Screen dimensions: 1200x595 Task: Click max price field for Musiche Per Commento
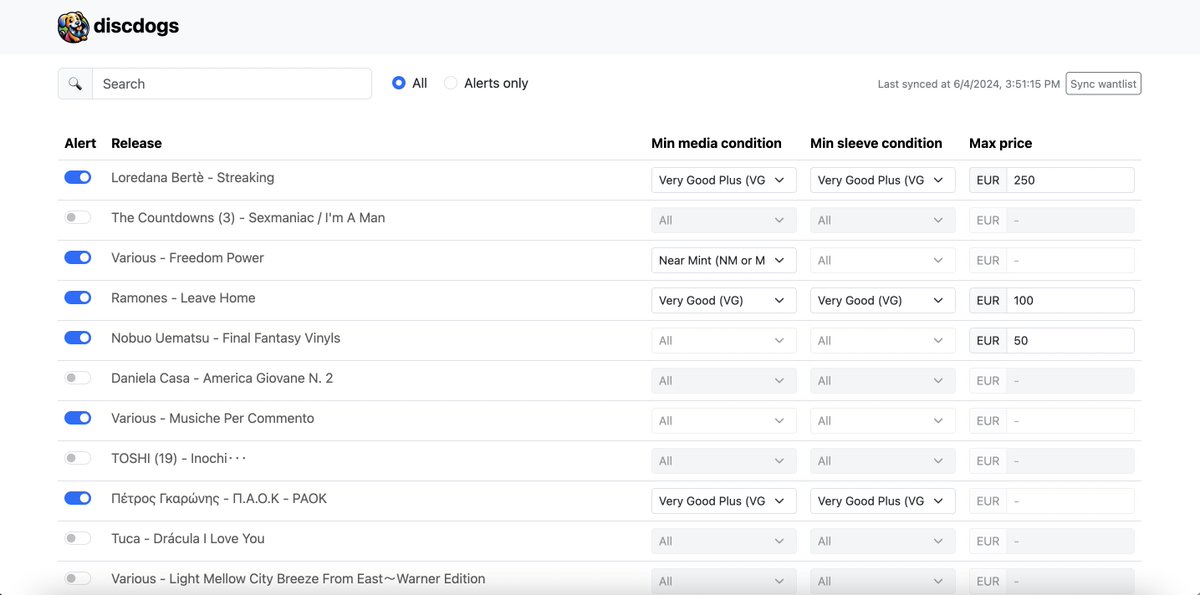(x=1070, y=421)
